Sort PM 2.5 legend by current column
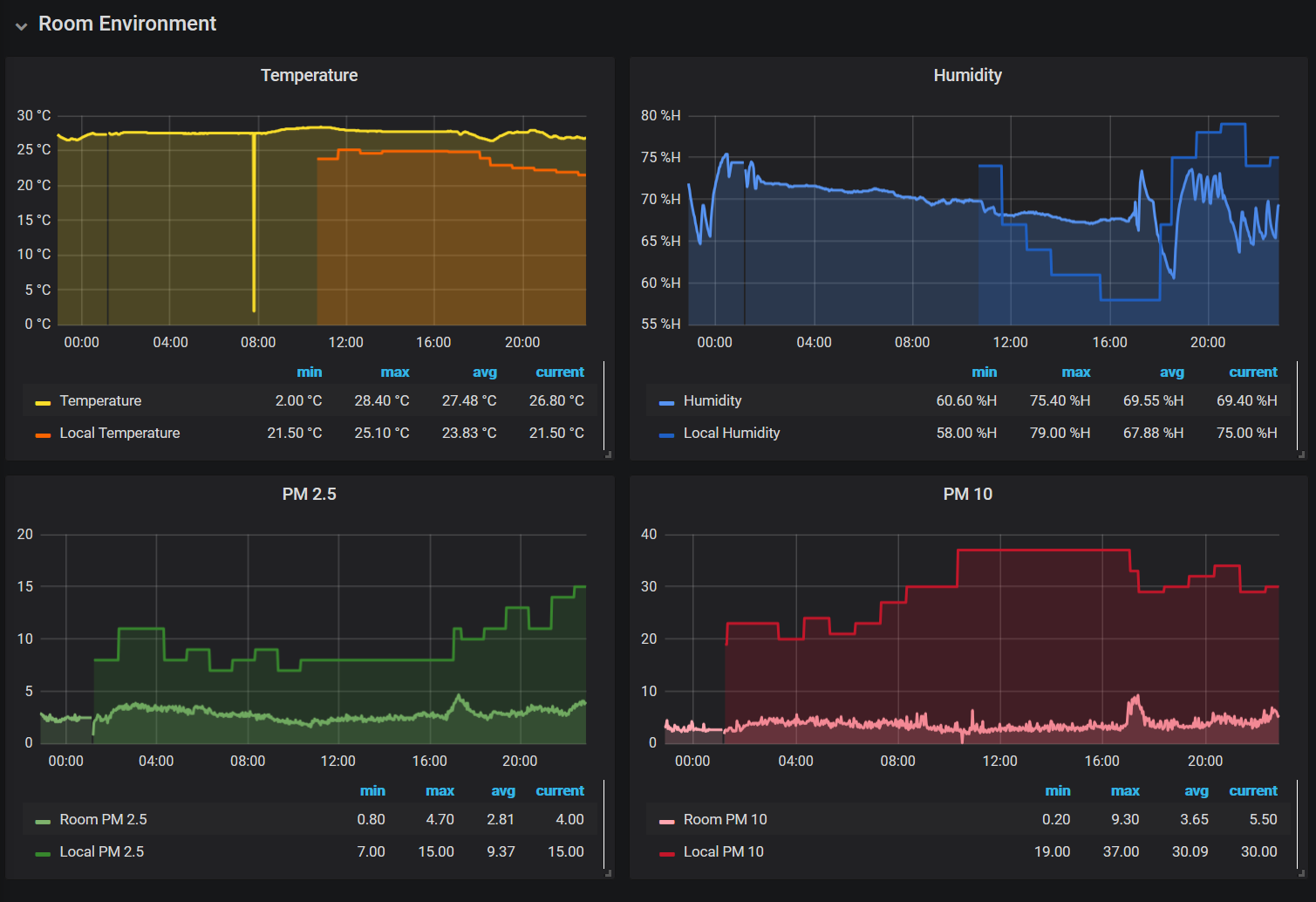Viewport: 1316px width, 902px height. [559, 791]
